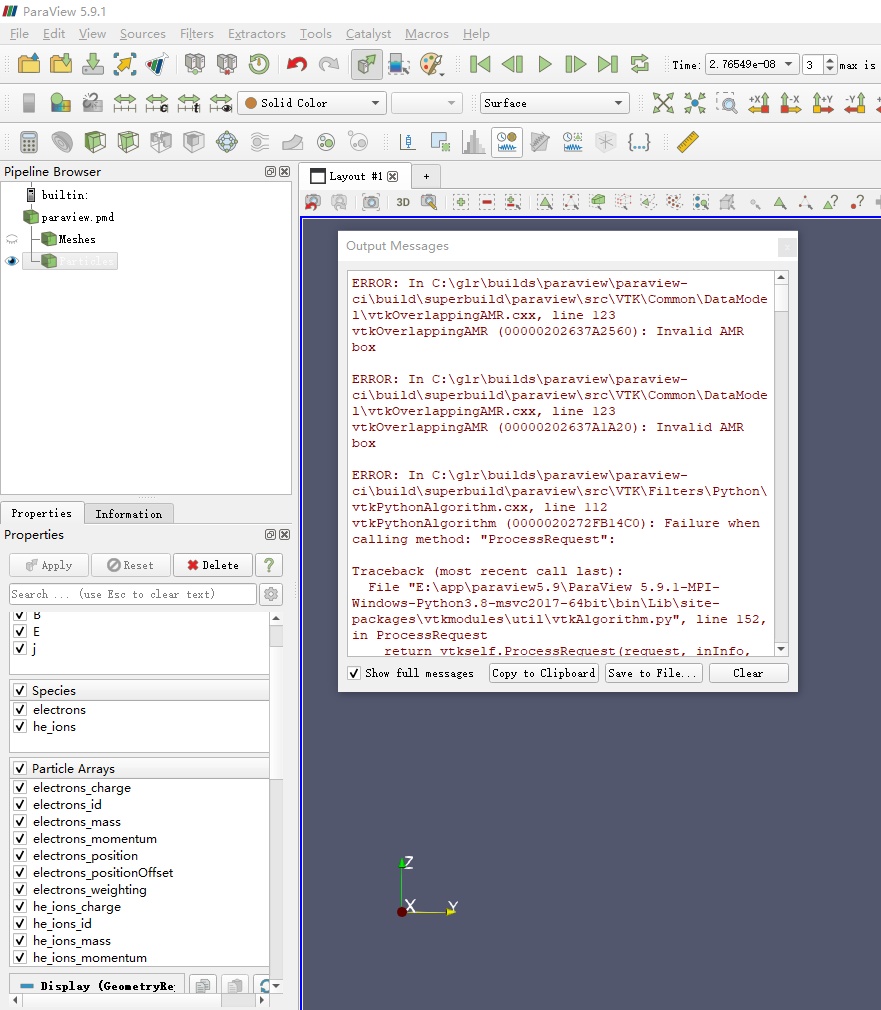This screenshot has height=1010, width=881.
Task: Click the Redo arrow icon
Action: [x=329, y=64]
